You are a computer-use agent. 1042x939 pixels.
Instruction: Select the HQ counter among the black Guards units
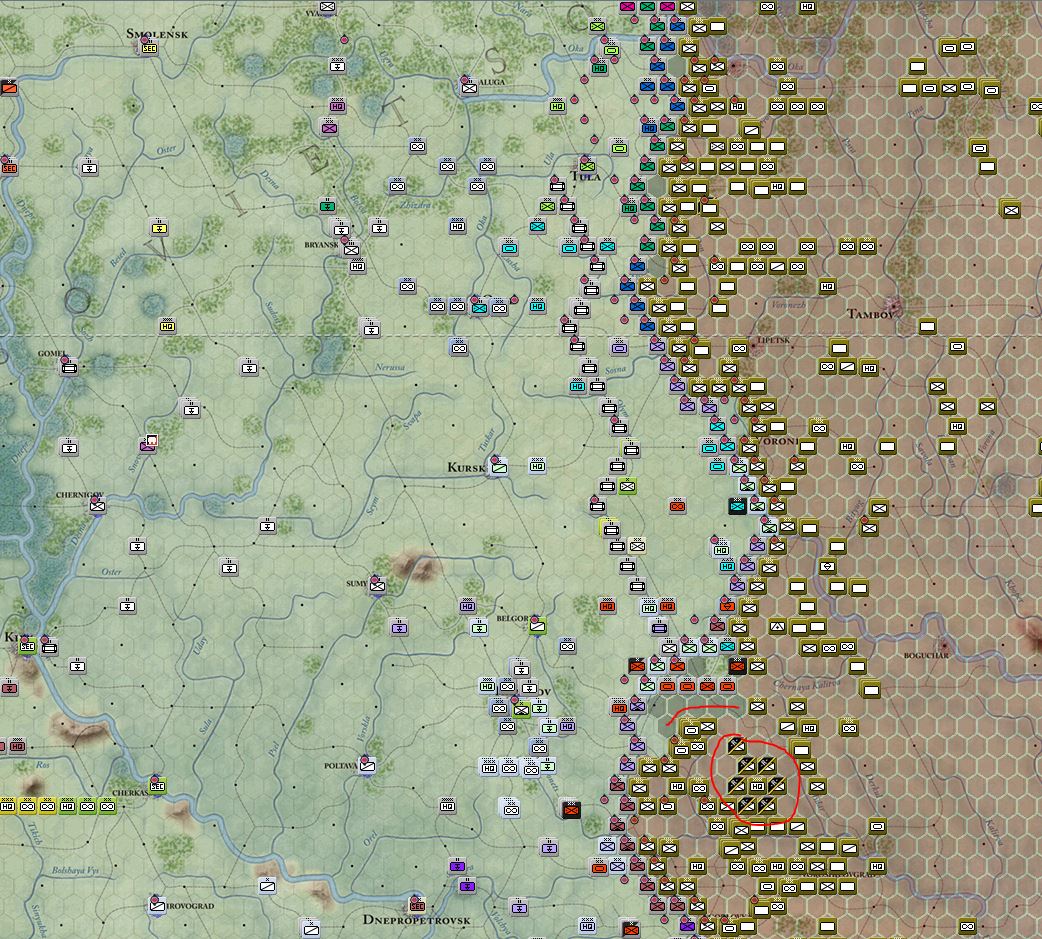(x=757, y=785)
